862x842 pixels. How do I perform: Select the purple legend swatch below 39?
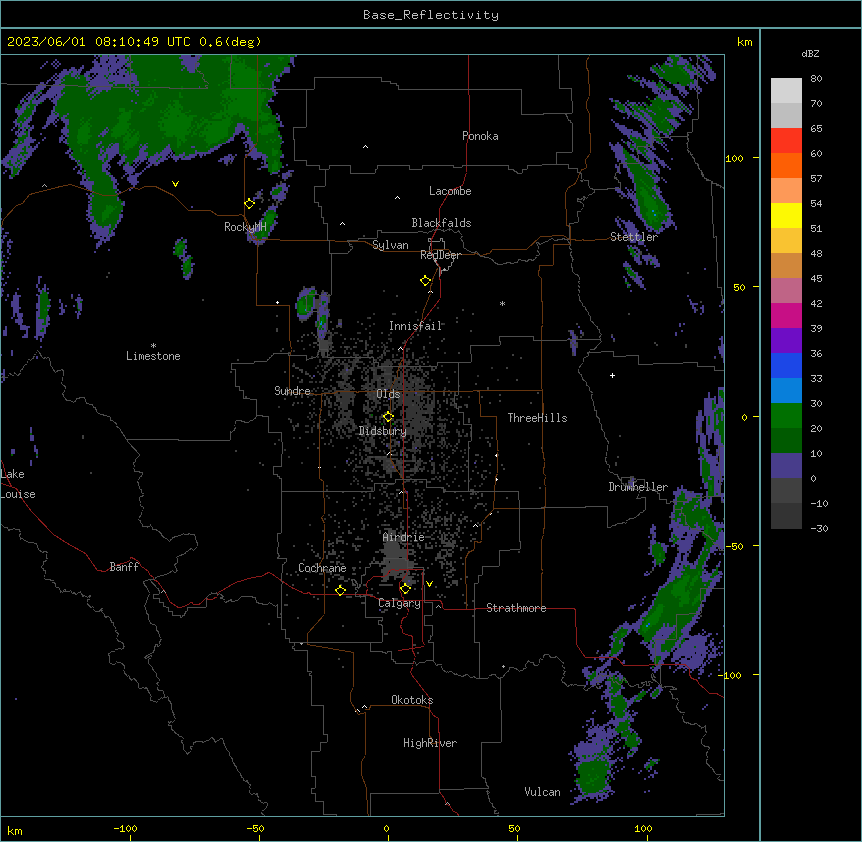786,340
